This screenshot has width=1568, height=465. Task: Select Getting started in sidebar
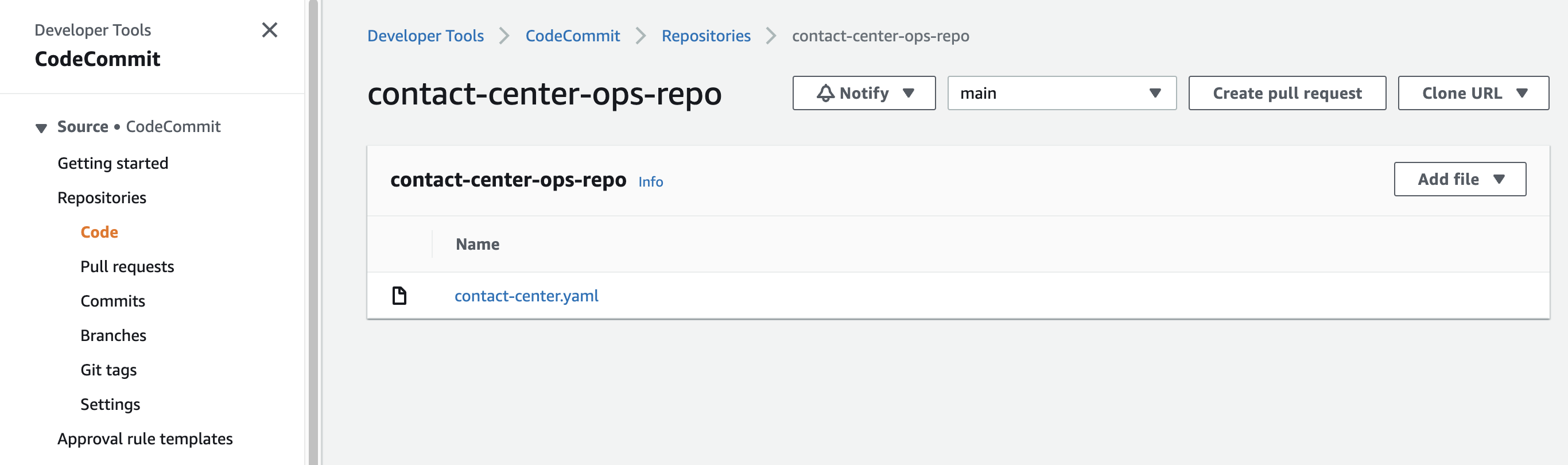point(112,163)
